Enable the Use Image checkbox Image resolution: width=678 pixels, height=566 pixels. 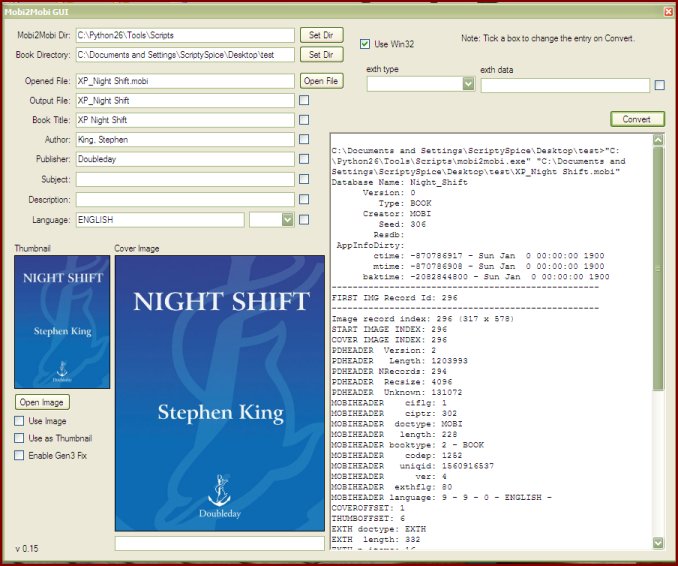point(20,421)
